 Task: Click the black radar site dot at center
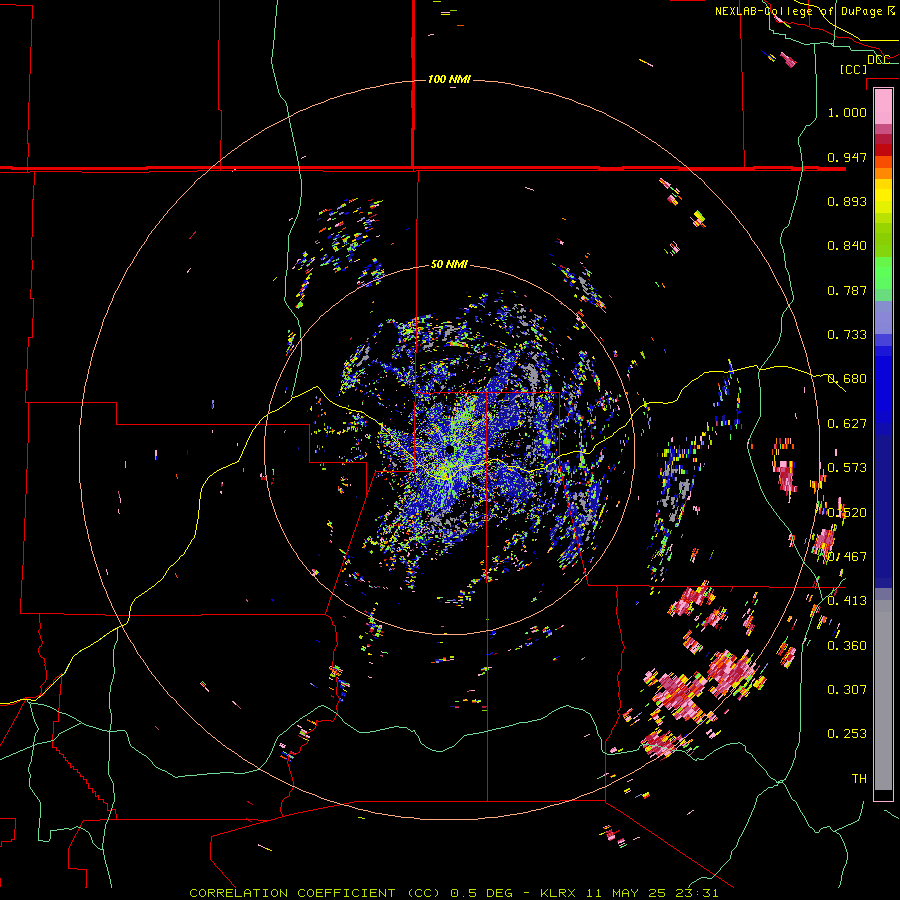coord(449,449)
